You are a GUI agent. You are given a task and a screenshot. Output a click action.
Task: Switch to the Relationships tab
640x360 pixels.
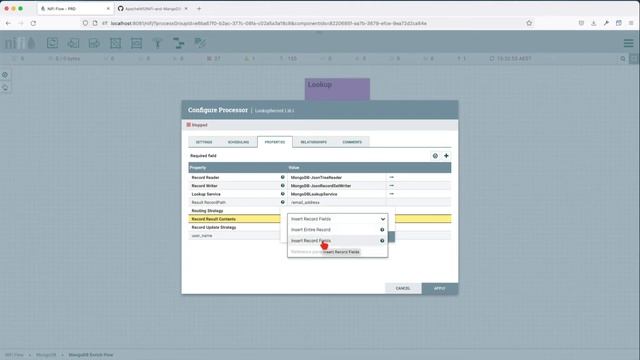tap(313, 142)
